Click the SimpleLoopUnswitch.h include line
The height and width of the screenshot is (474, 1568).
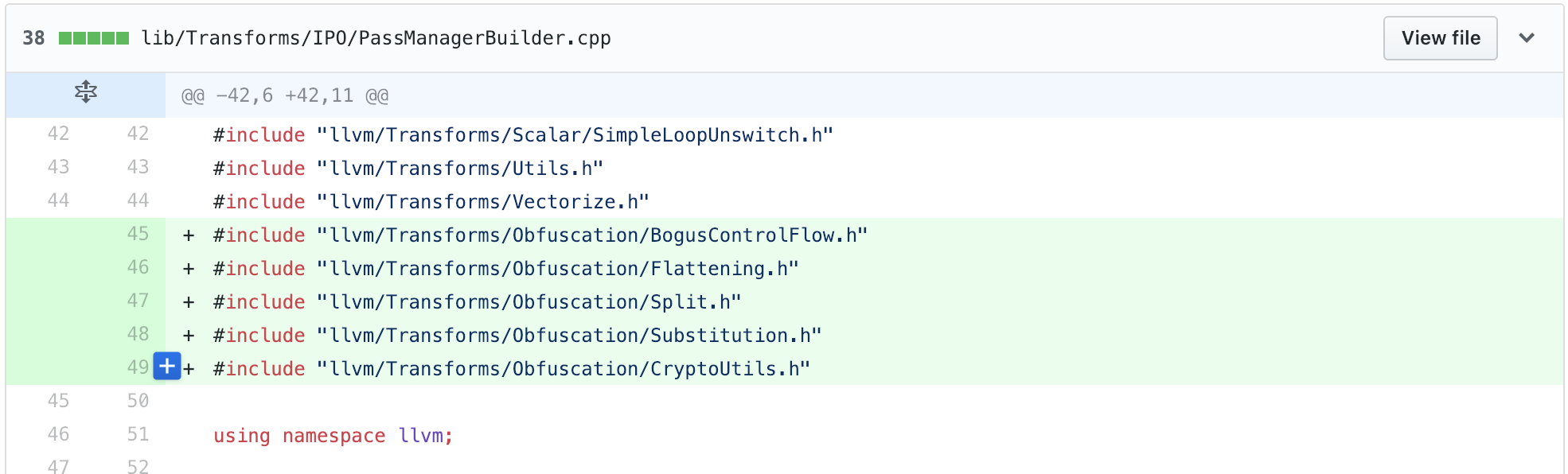523,135
